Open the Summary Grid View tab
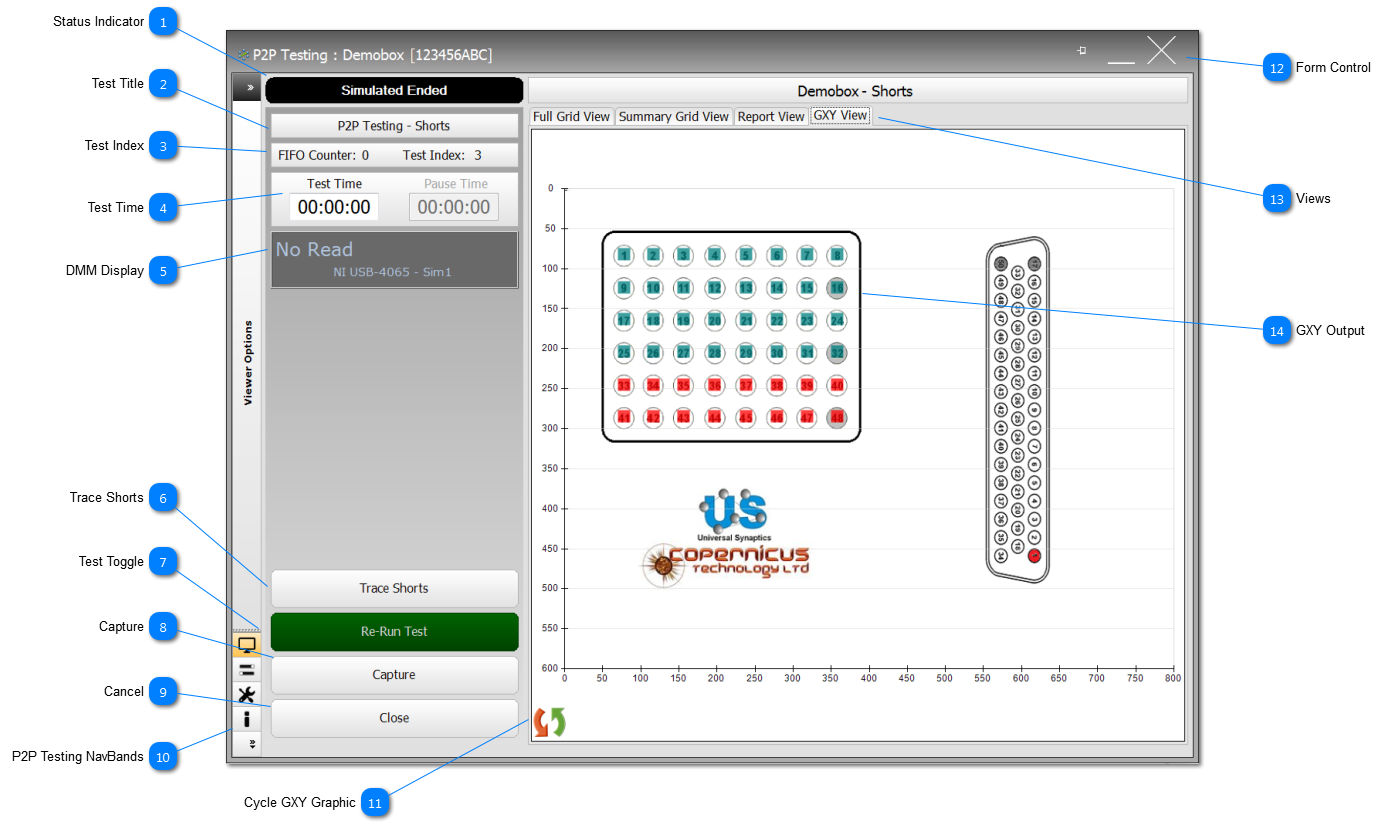Viewport: 1387px width, 827px height. pos(673,117)
